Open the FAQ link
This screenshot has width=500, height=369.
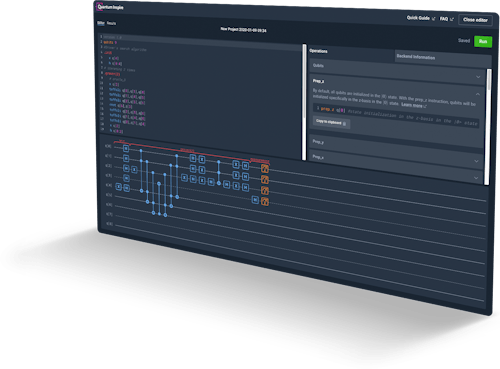444,19
